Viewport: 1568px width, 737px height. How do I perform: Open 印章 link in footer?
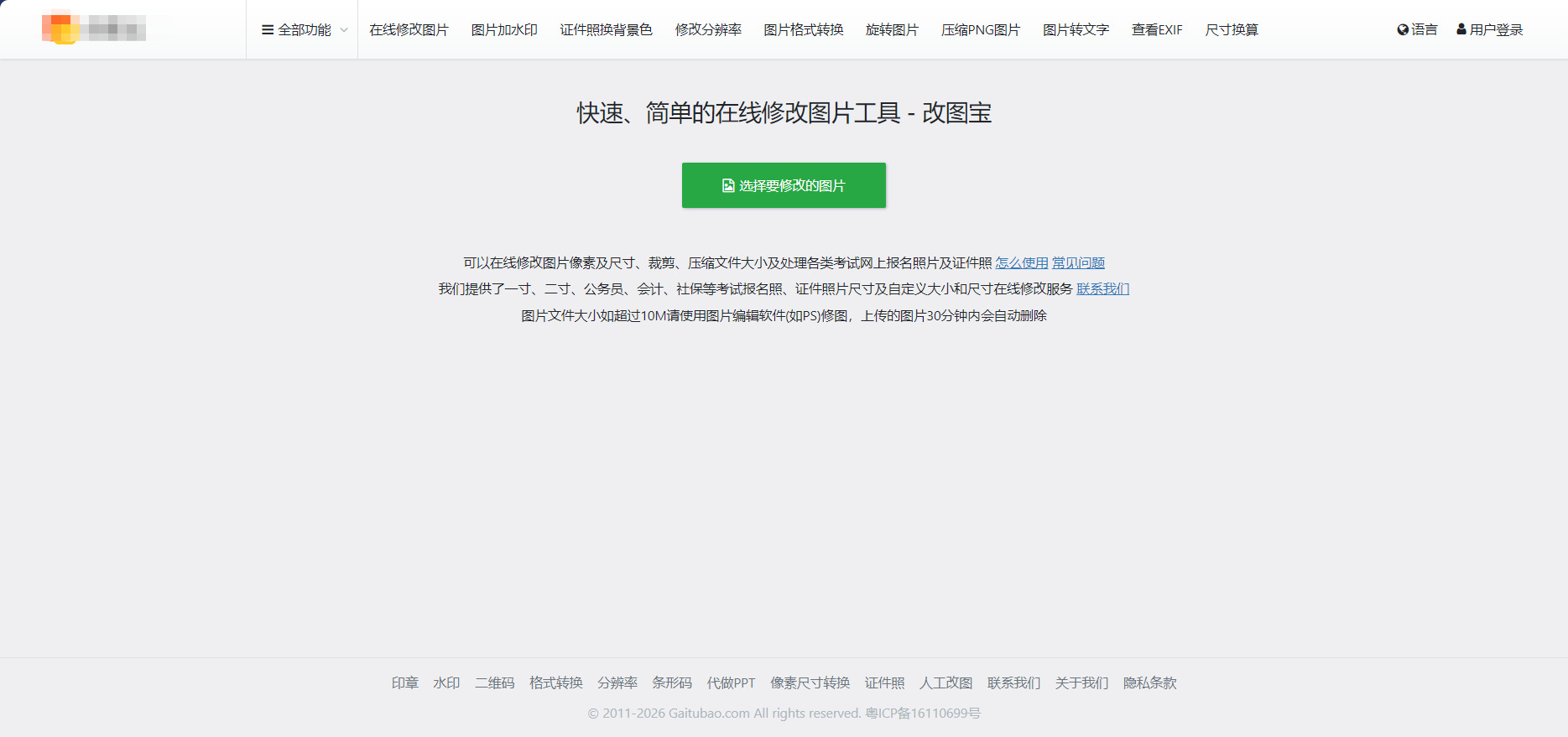click(x=405, y=683)
